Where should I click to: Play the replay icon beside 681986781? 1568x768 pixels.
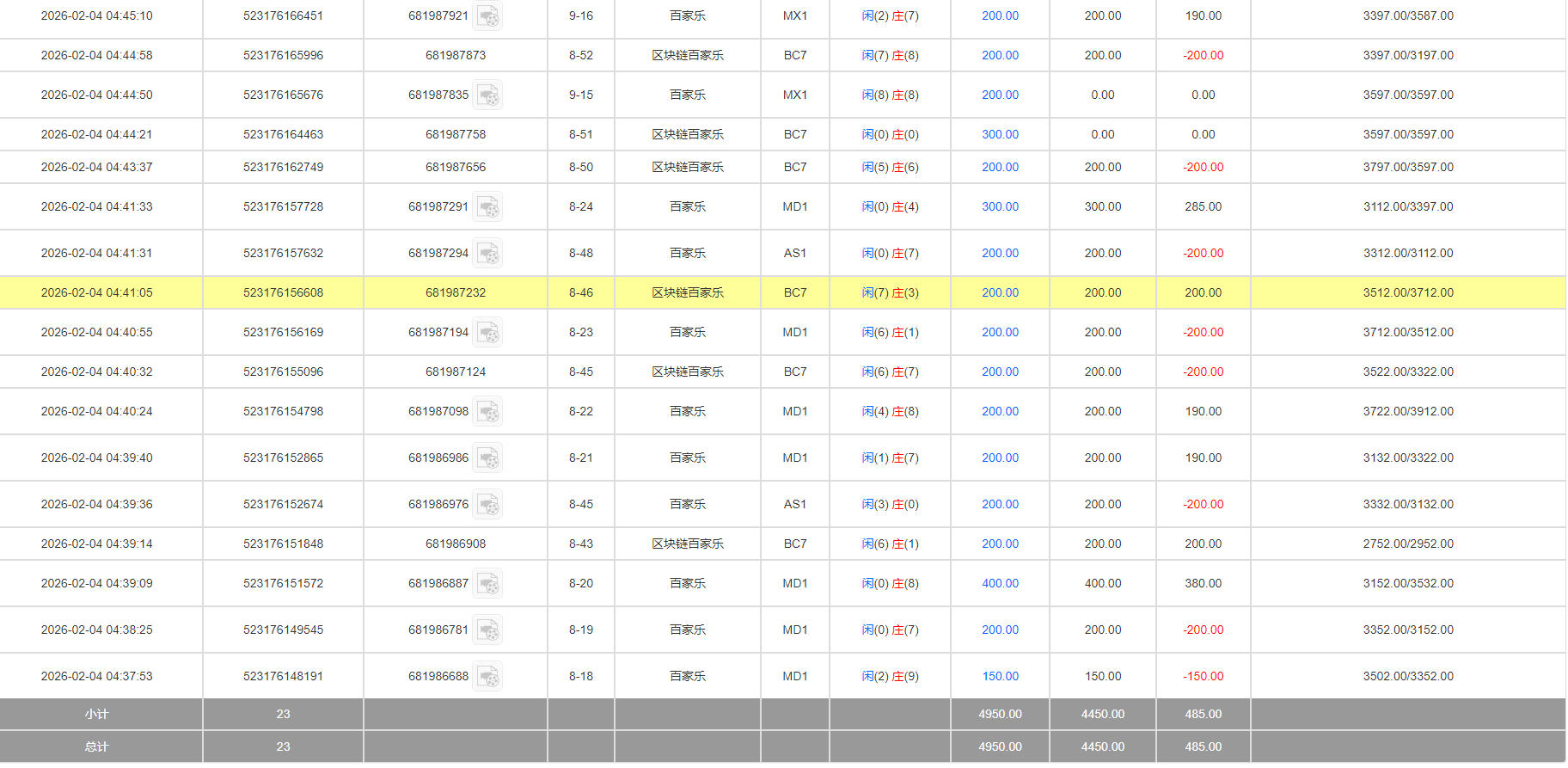click(x=487, y=630)
